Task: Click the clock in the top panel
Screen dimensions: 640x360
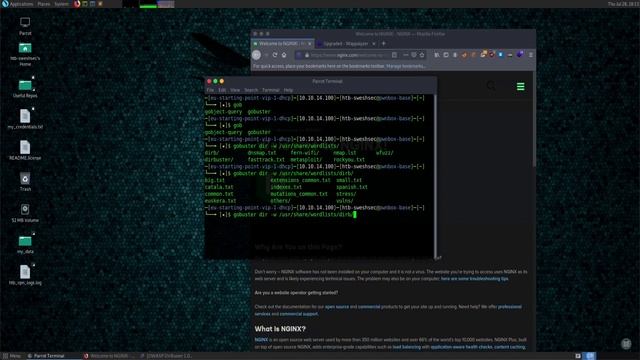Action: click(622, 4)
